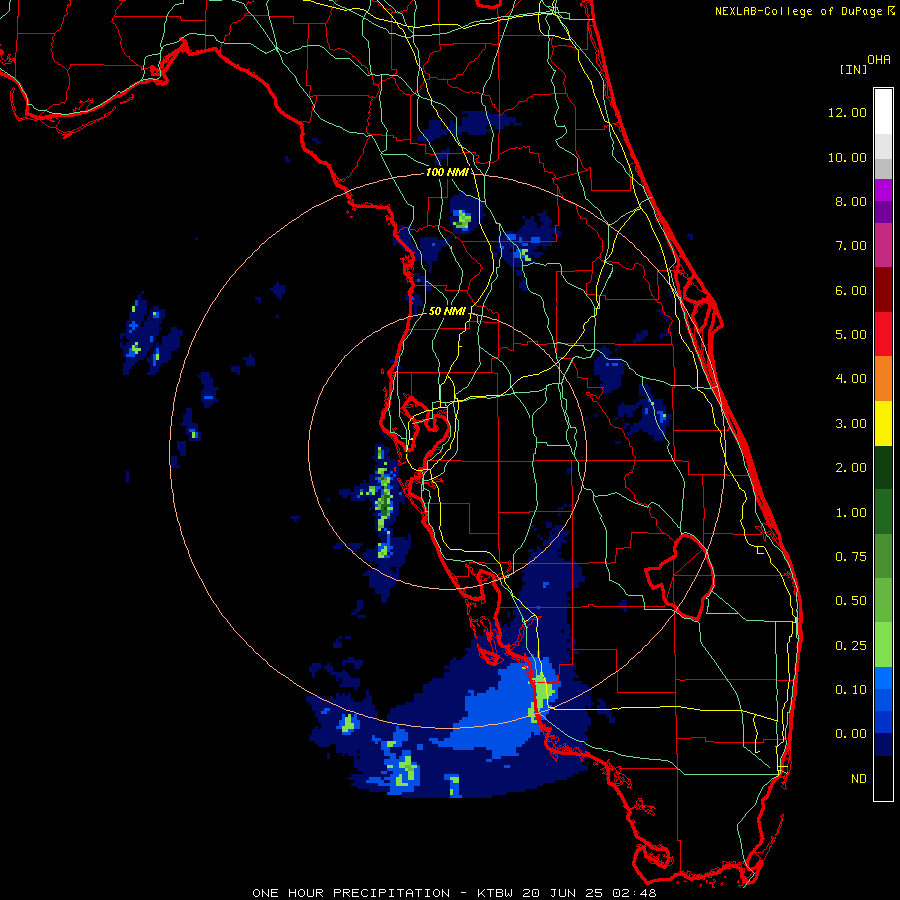Select the 0.10 legend value
Image resolution: width=900 pixels, height=900 pixels.
(851, 690)
